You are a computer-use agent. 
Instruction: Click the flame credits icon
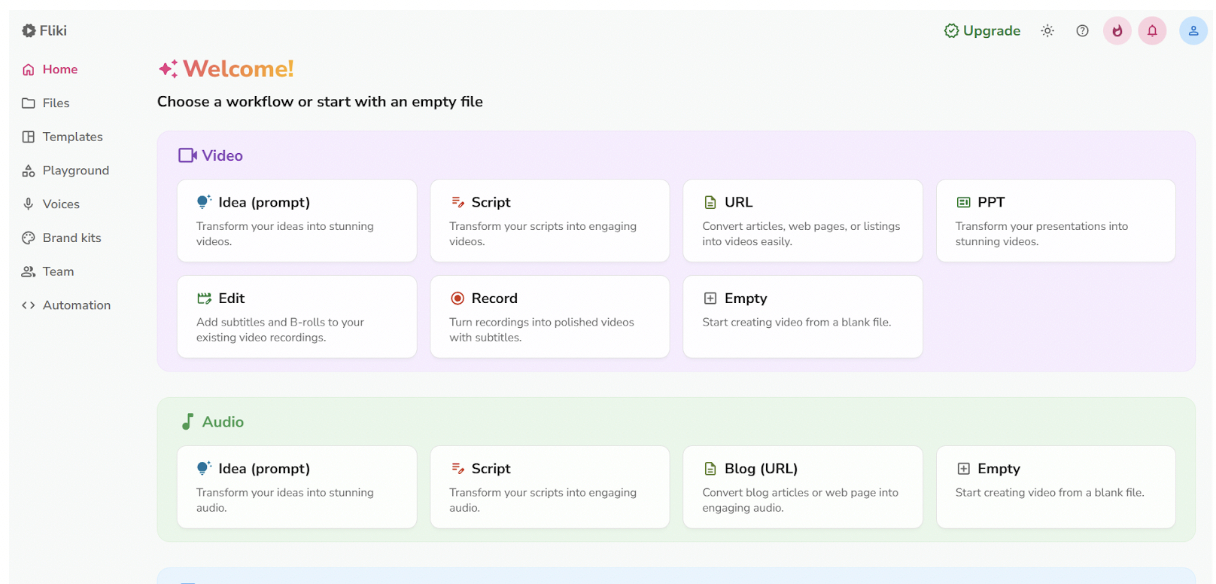pos(1117,31)
